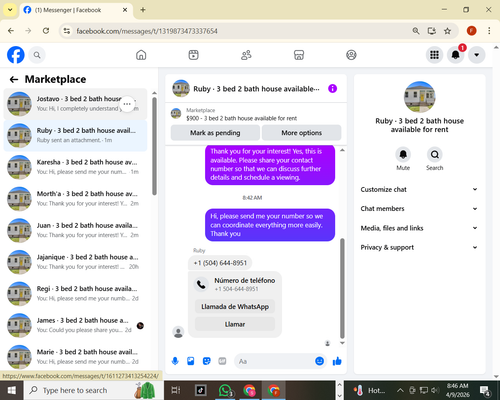Image resolution: width=500 pixels, height=400 pixels.
Task: Open the three-dot options on Jostavo chat
Action: [x=127, y=104]
